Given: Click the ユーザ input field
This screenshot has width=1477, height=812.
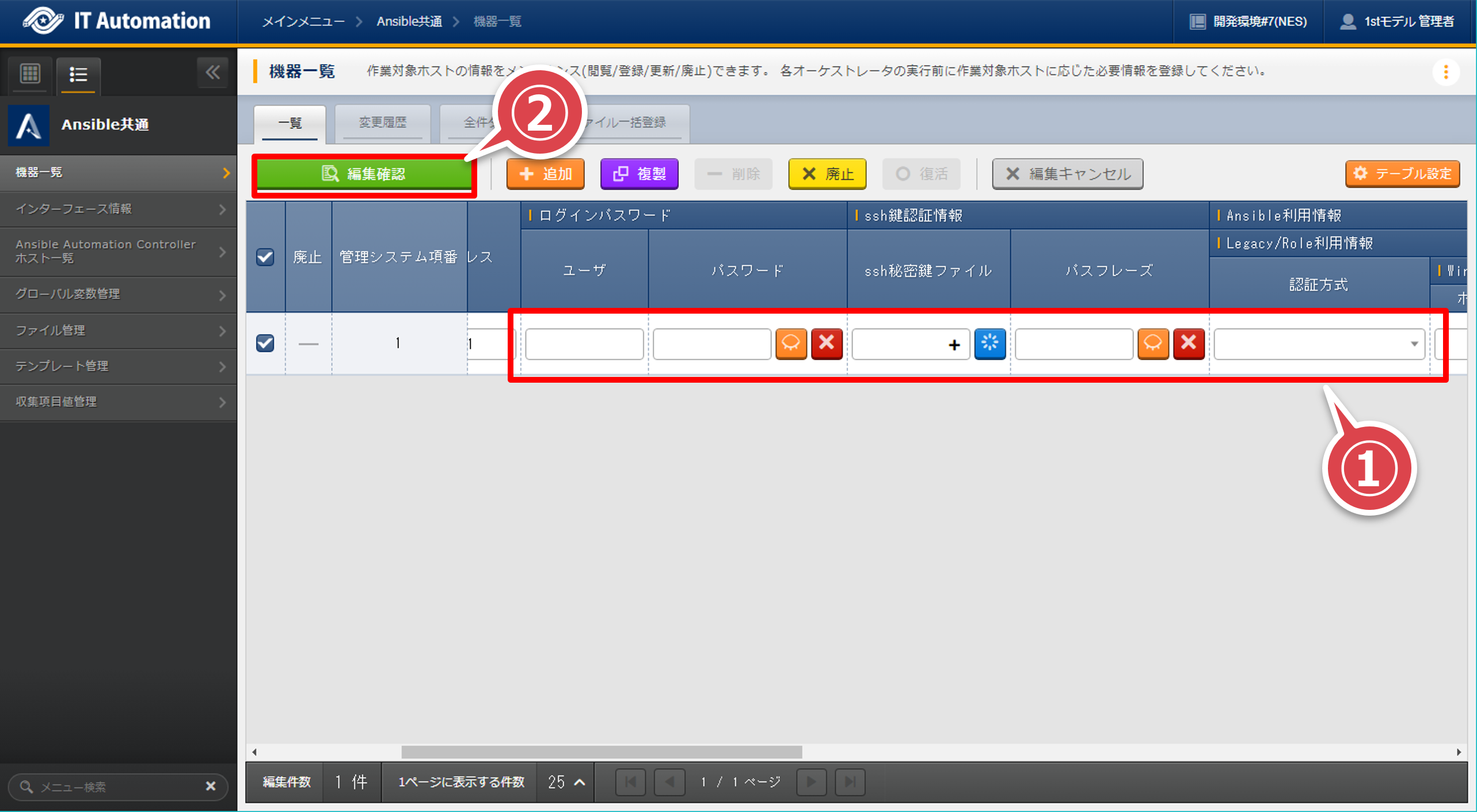Looking at the screenshot, I should tap(584, 344).
